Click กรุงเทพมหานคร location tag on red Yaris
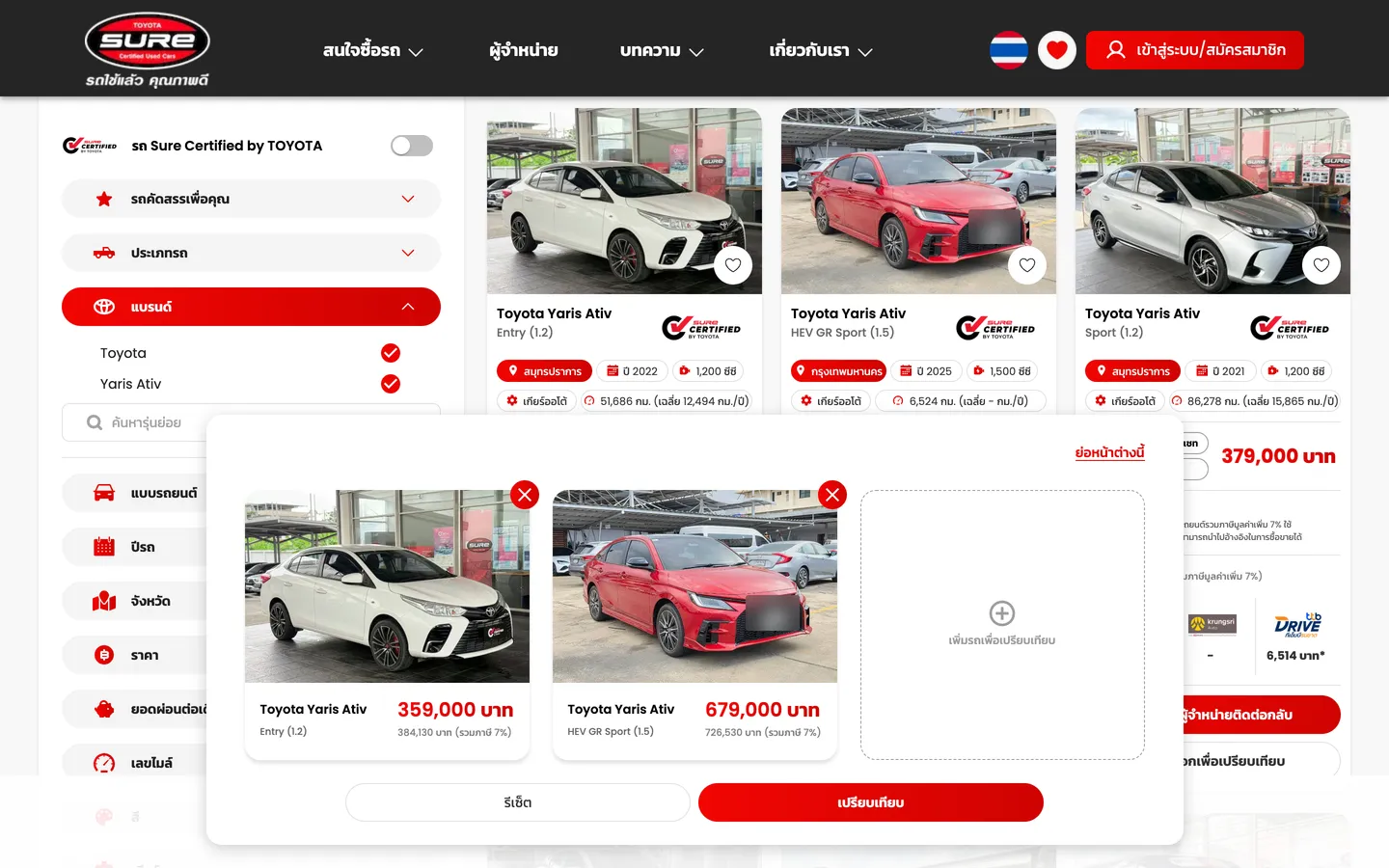This screenshot has height=868, width=1389. coord(838,371)
